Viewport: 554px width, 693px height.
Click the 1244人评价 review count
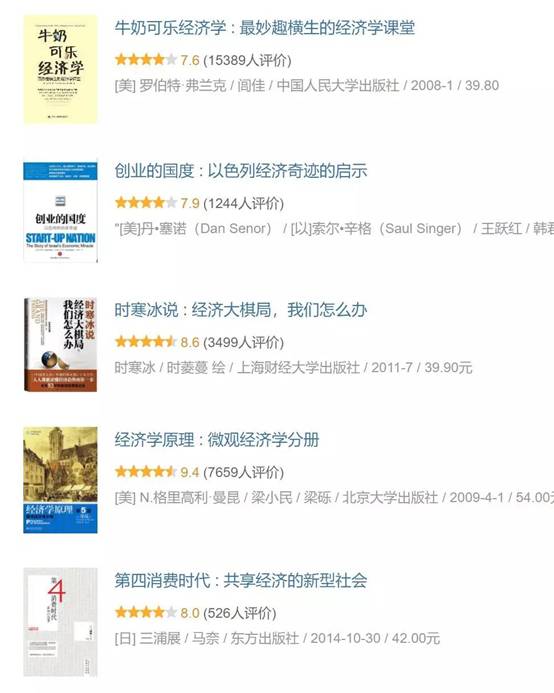243,203
